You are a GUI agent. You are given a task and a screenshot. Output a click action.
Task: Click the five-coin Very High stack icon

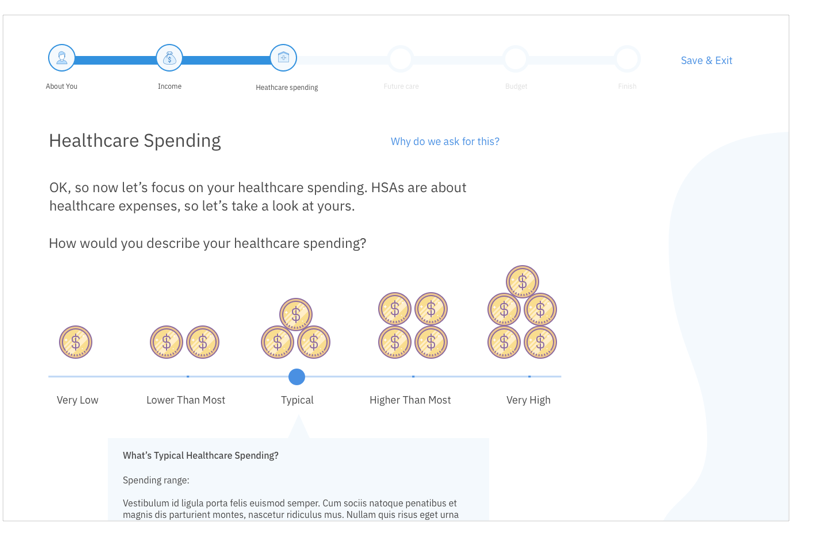point(522,312)
